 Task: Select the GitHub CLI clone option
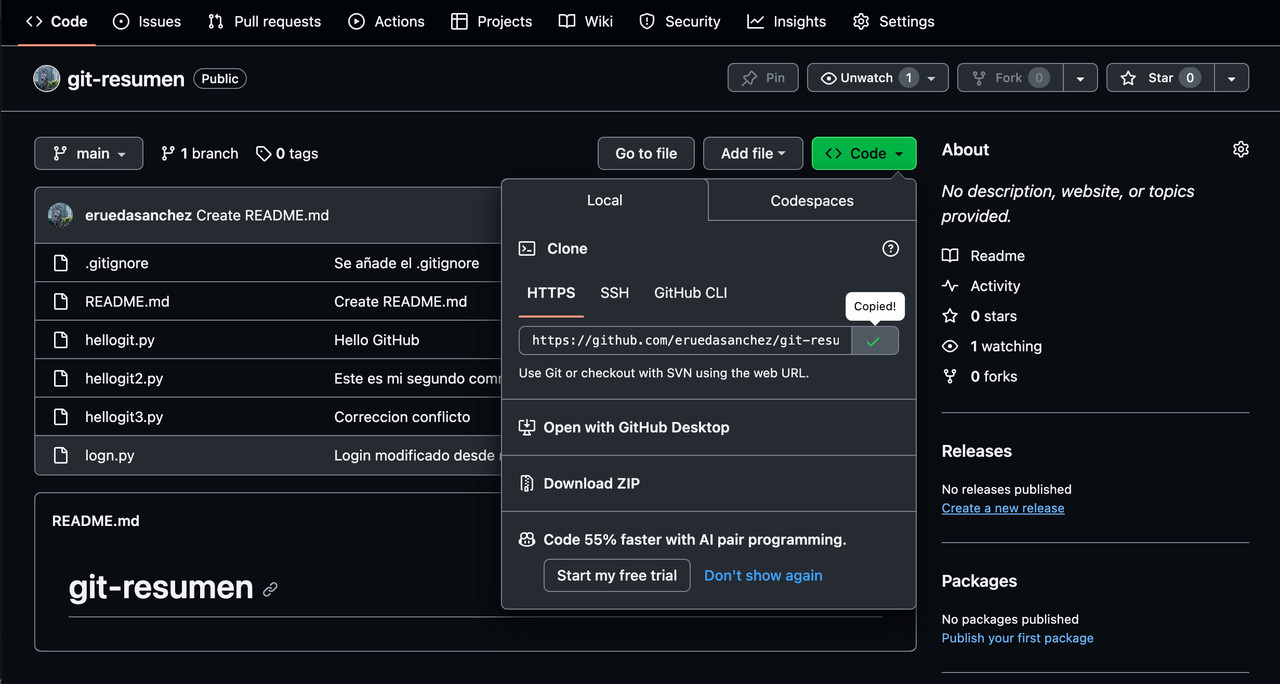pos(691,293)
